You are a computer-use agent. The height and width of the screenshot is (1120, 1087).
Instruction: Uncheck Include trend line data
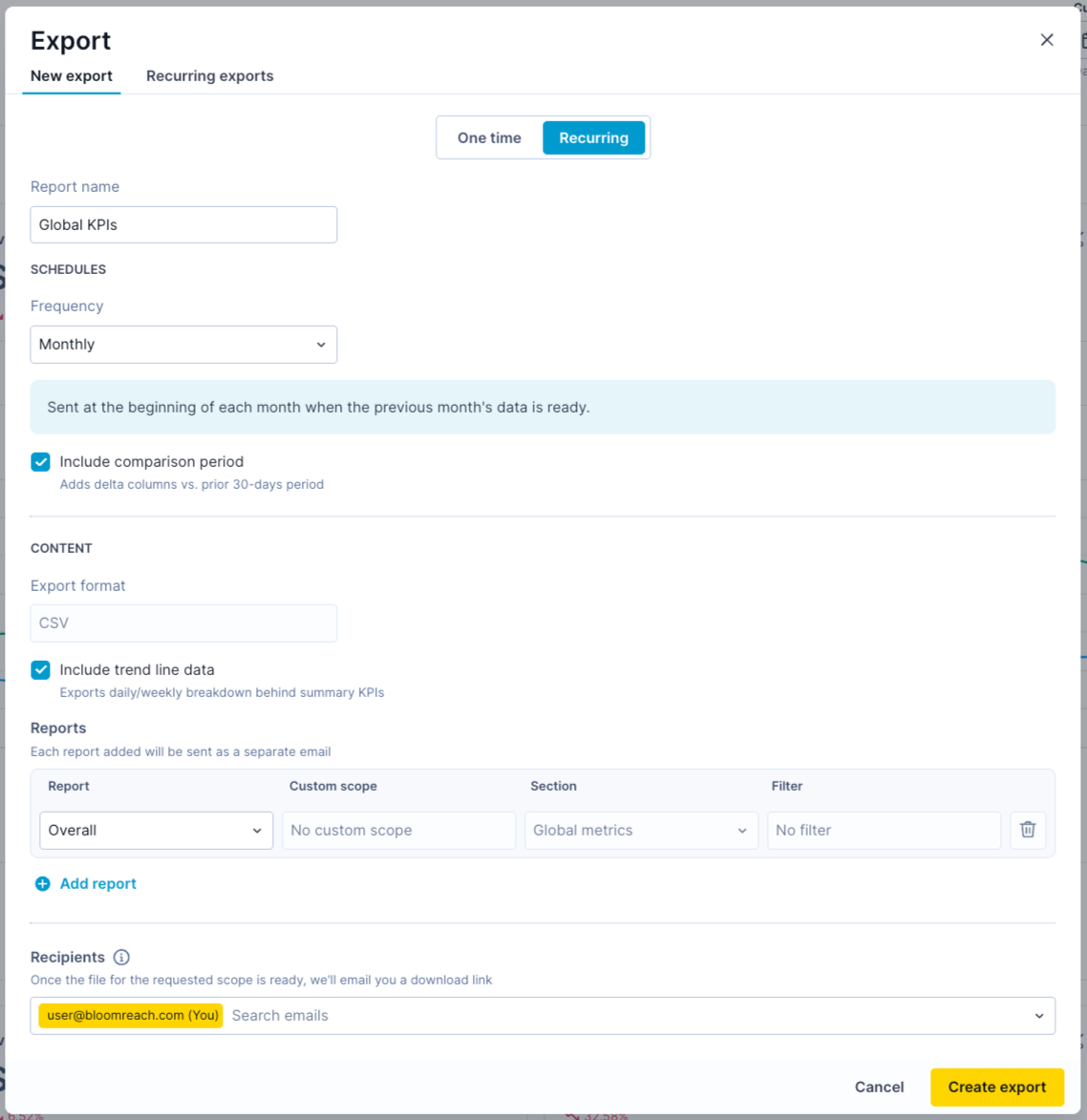tap(41, 670)
